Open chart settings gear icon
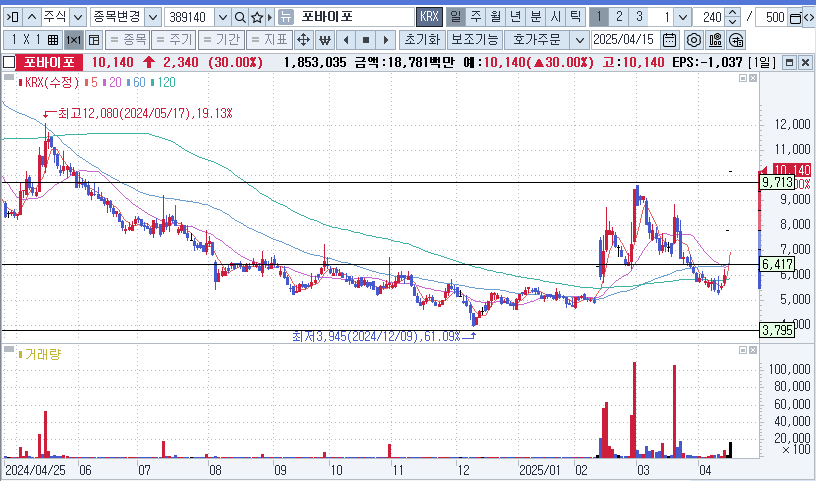This screenshot has width=816, height=481. coord(693,40)
